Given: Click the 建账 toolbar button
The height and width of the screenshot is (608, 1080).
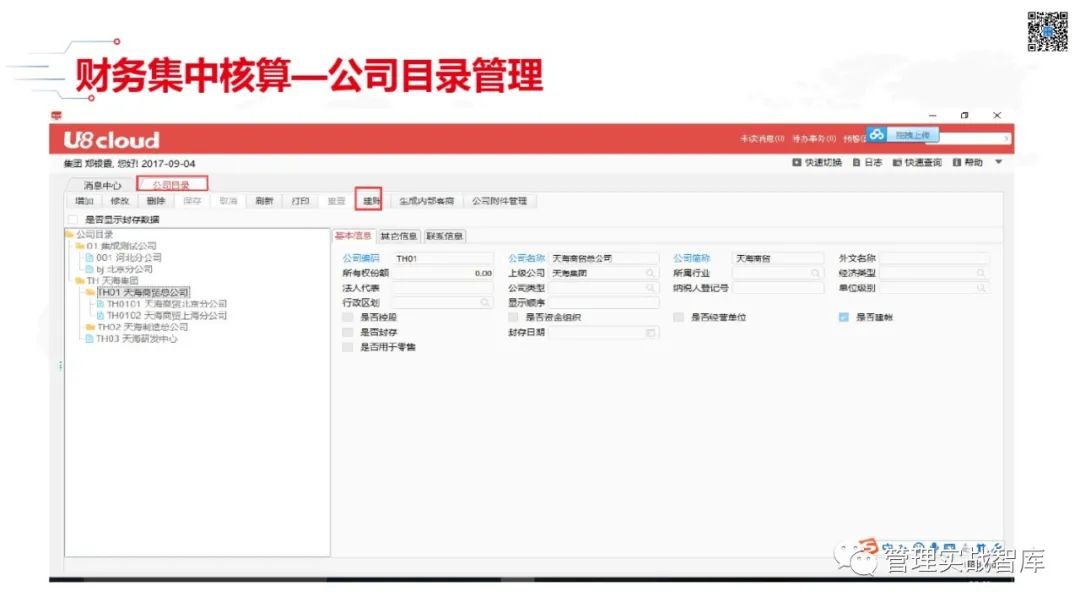Looking at the screenshot, I should coord(371,201).
